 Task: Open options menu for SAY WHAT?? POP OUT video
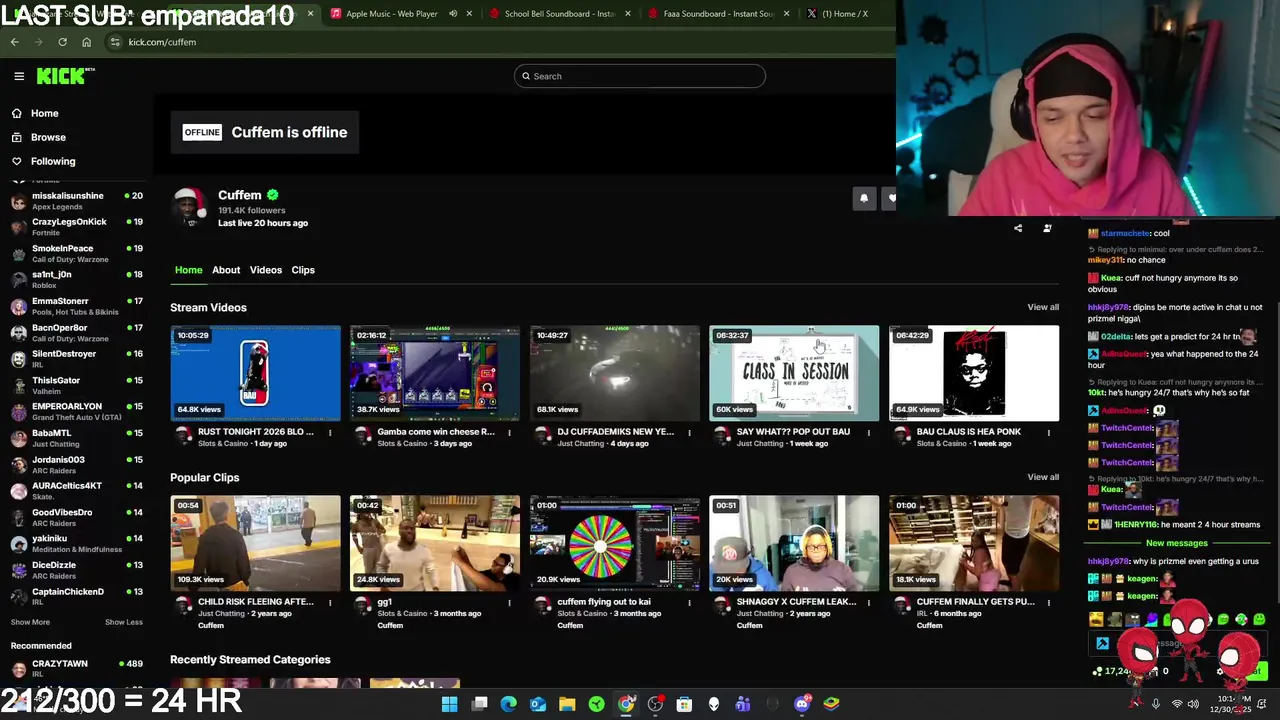click(868, 433)
